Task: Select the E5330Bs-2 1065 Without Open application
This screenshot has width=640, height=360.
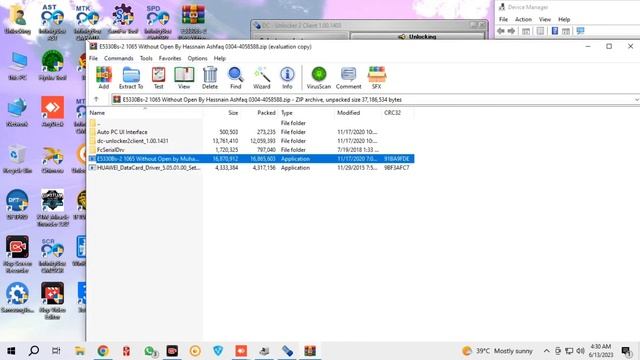Action: [x=251, y=159]
